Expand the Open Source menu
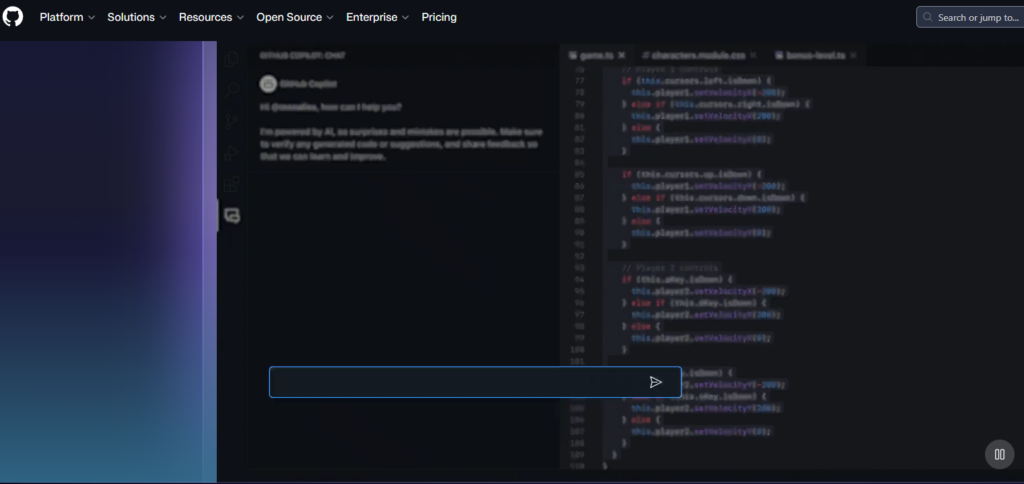The width and height of the screenshot is (1024, 484). (295, 18)
